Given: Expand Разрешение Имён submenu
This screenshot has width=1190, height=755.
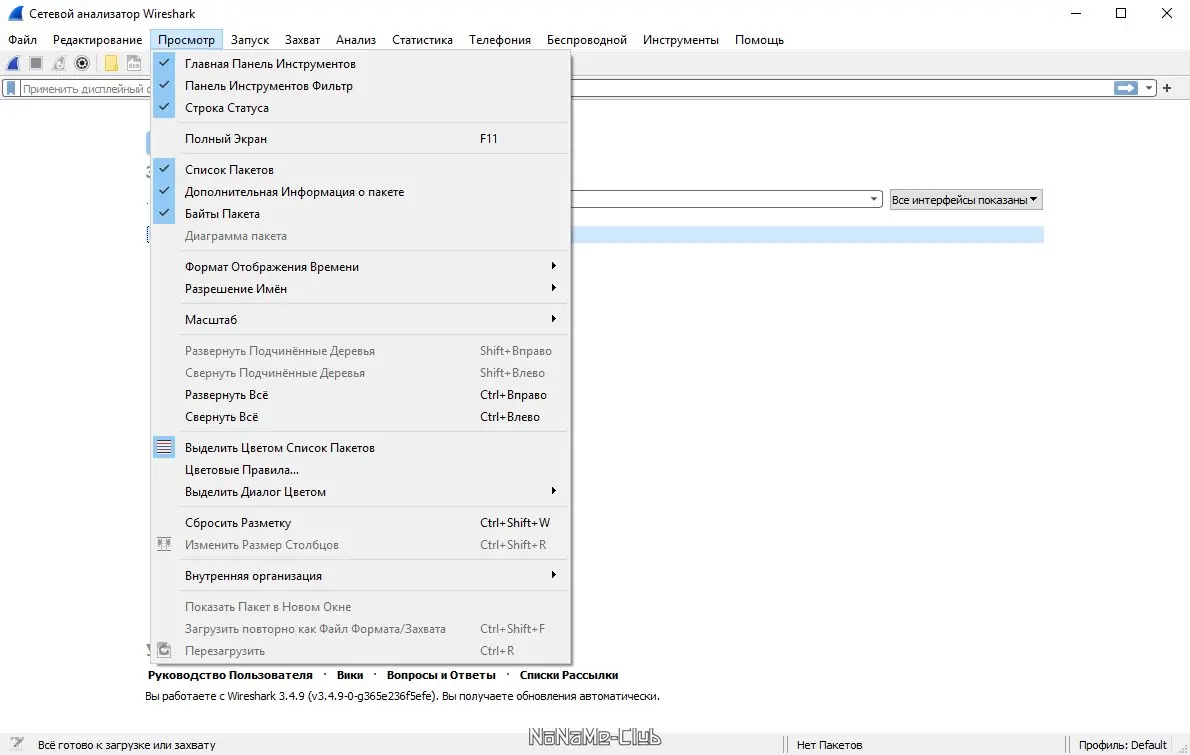Looking at the screenshot, I should click(x=360, y=289).
